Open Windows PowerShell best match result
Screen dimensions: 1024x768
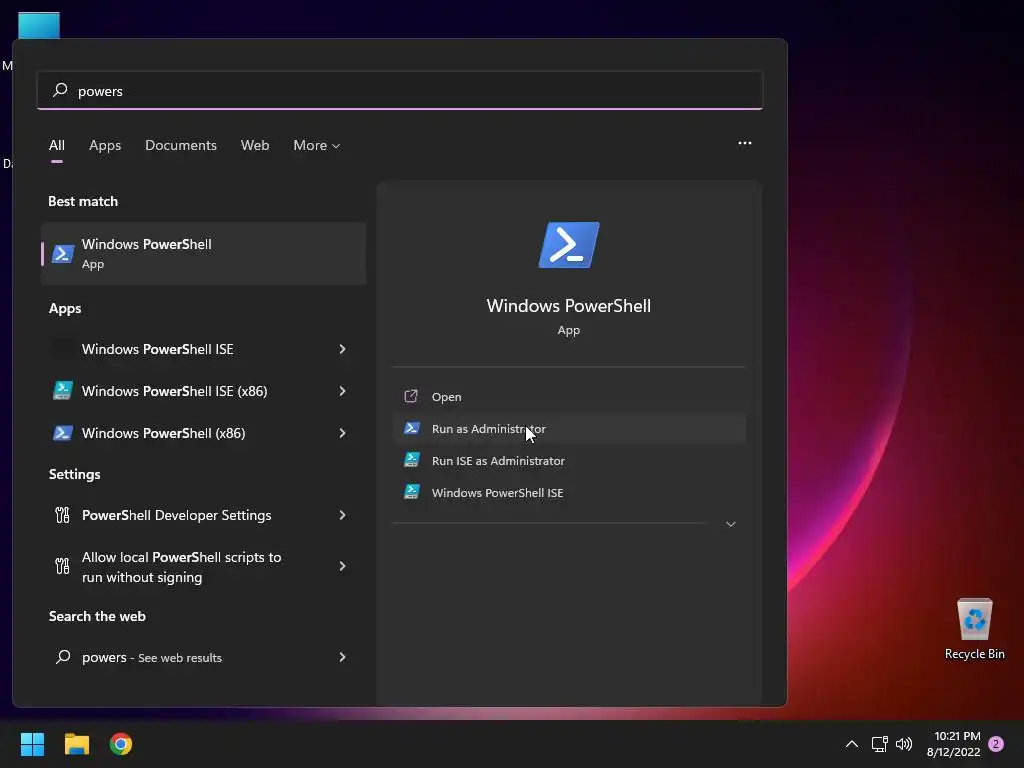[203, 253]
